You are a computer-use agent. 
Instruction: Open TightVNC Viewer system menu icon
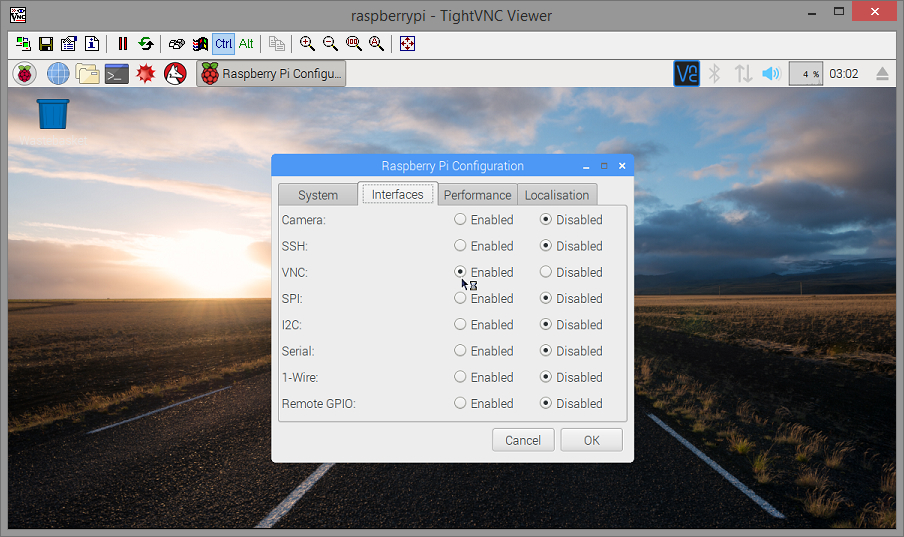coord(18,15)
